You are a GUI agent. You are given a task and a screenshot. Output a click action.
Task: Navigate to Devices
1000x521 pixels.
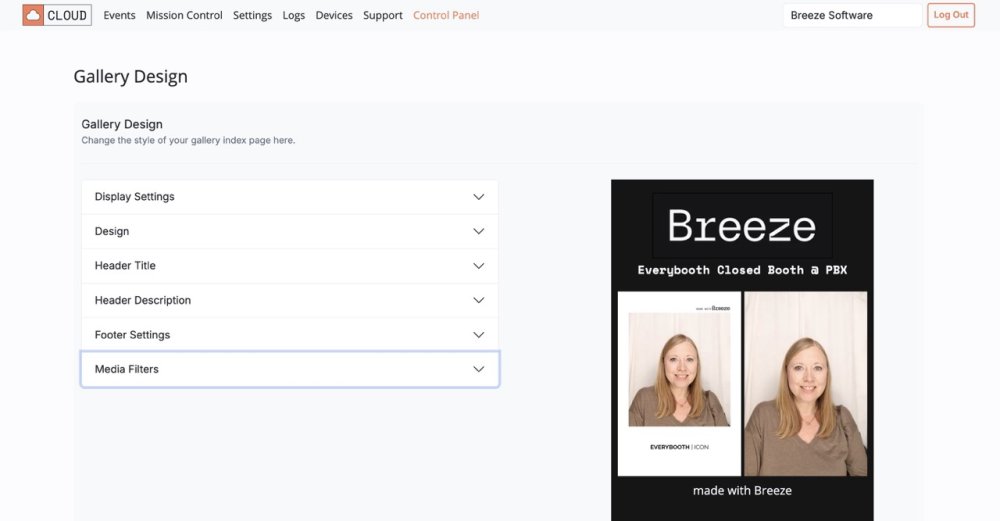[x=334, y=15]
